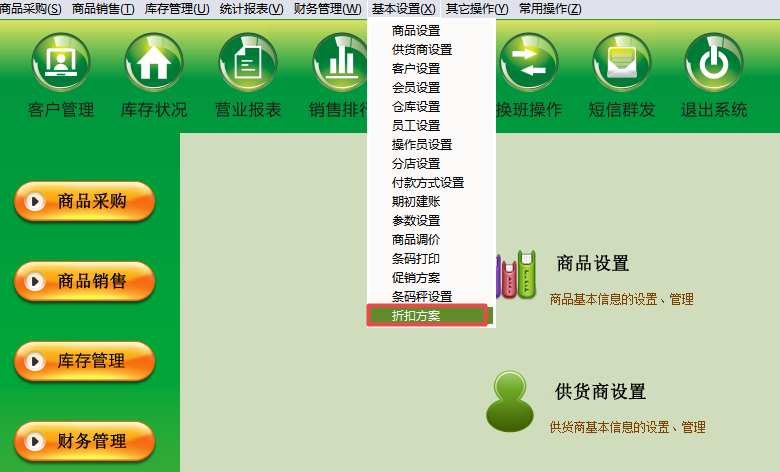The height and width of the screenshot is (472, 780).
Task: Open the 短信群发 envelope icon
Action: tap(622, 62)
